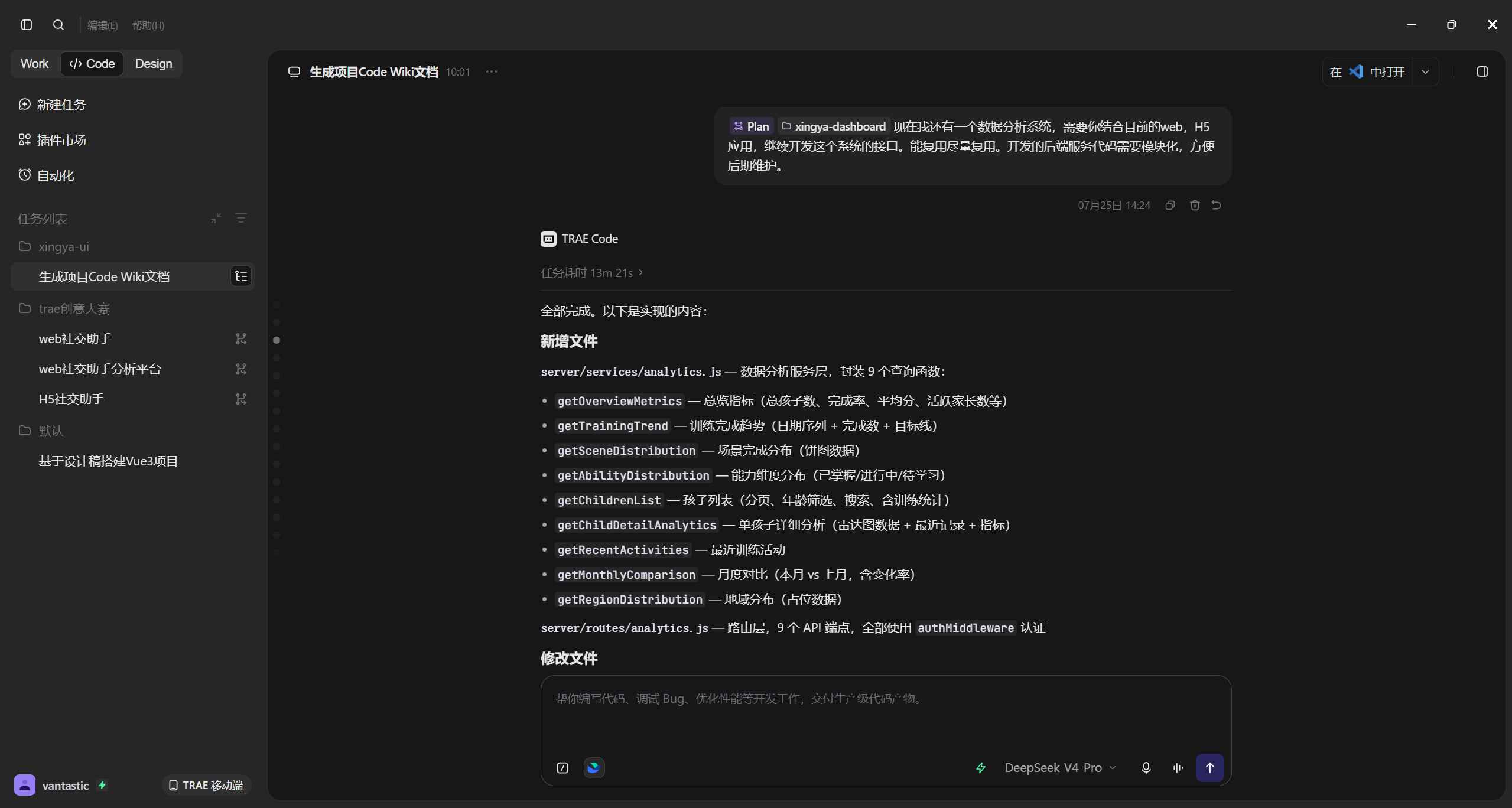Viewport: 1512px width, 808px height.
Task: Click the getChildDetailAnalytics code label
Action: click(637, 525)
